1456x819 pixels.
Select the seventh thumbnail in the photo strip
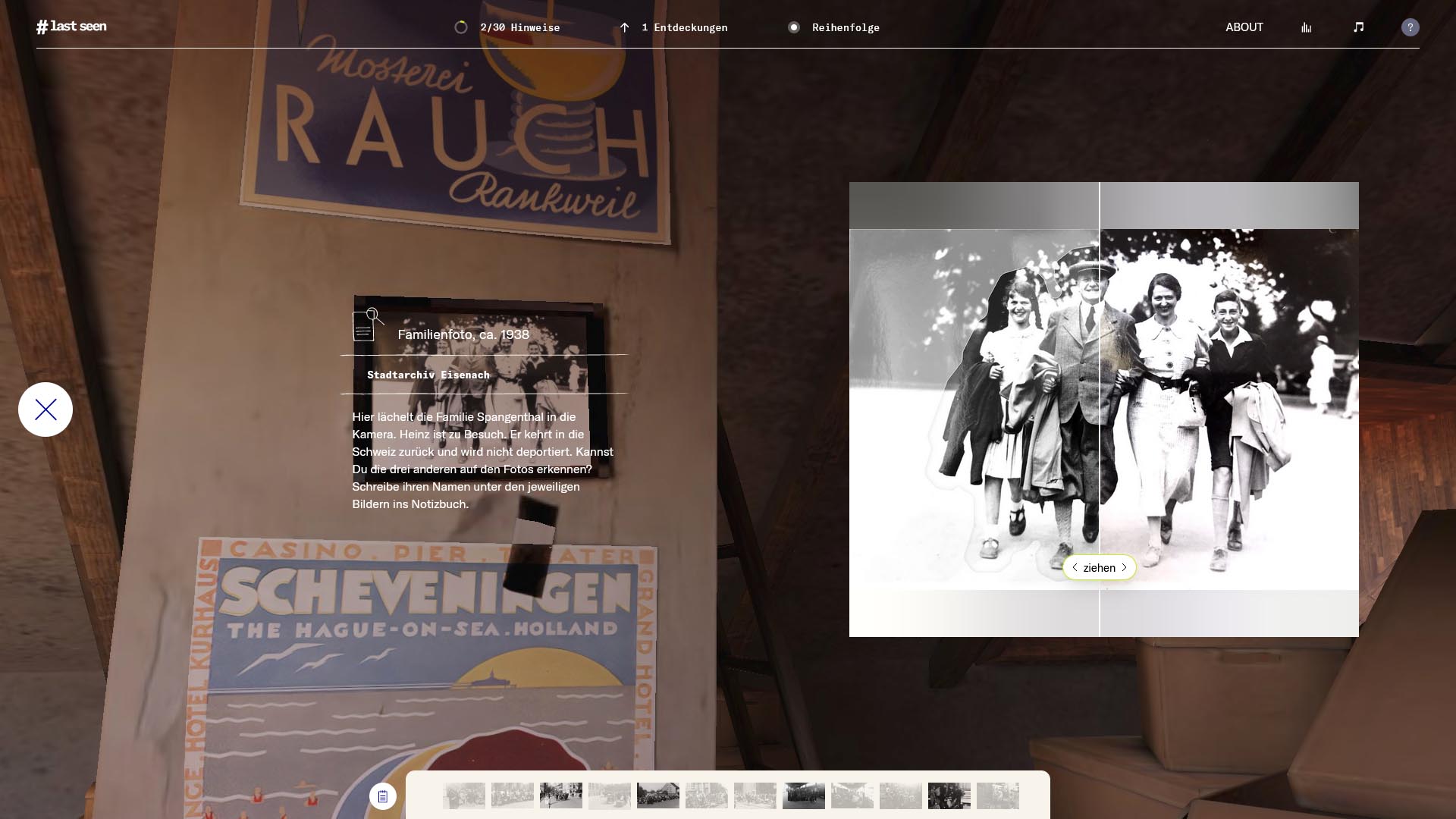(x=755, y=795)
